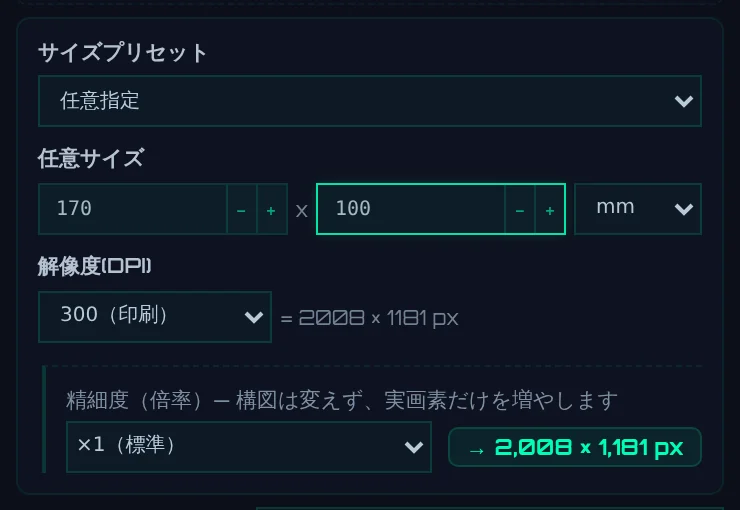Open the 300（印刷）resolution dropdown
The height and width of the screenshot is (510, 740).
pyautogui.click(x=155, y=317)
